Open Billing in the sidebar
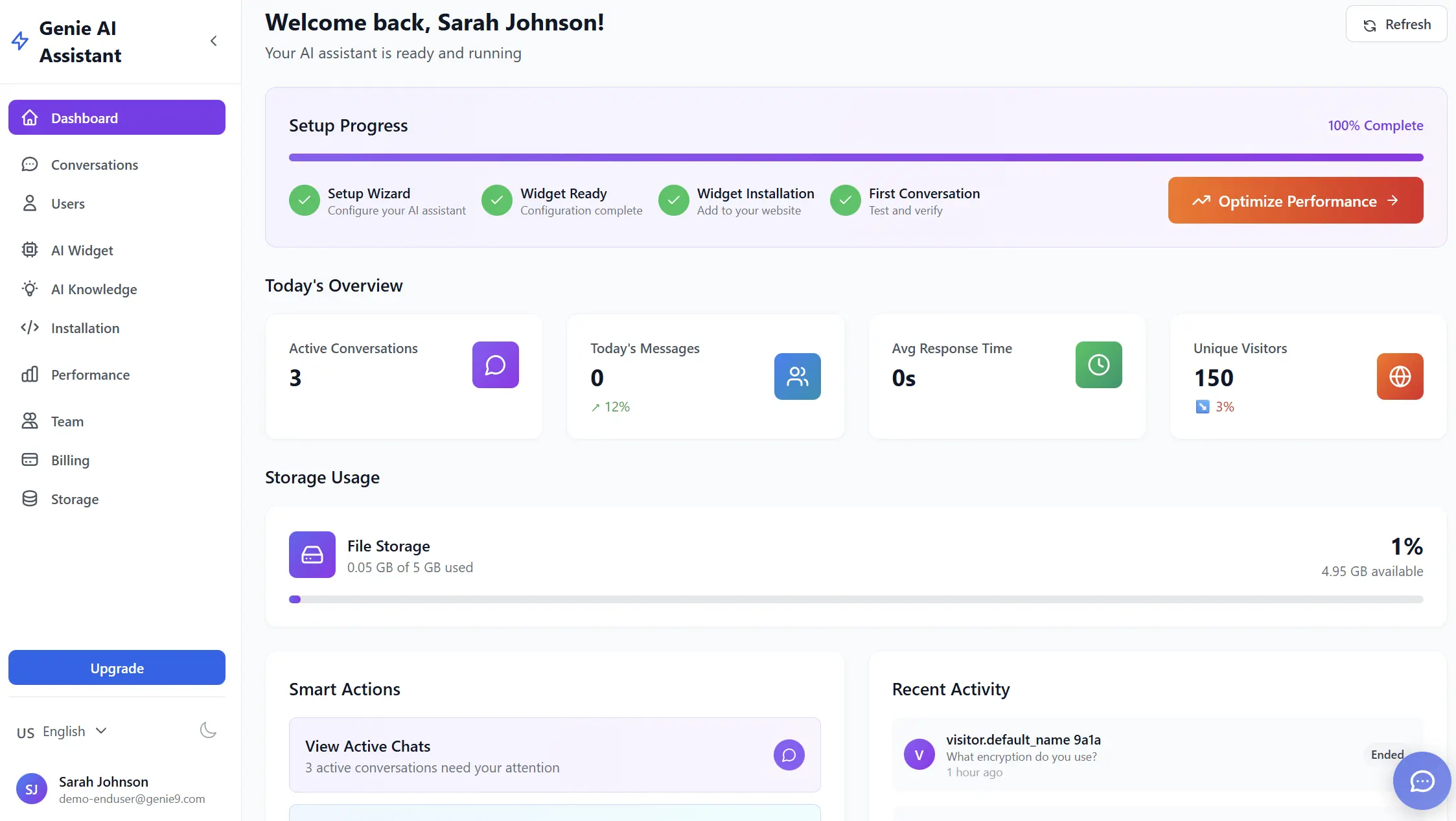 tap(117, 460)
